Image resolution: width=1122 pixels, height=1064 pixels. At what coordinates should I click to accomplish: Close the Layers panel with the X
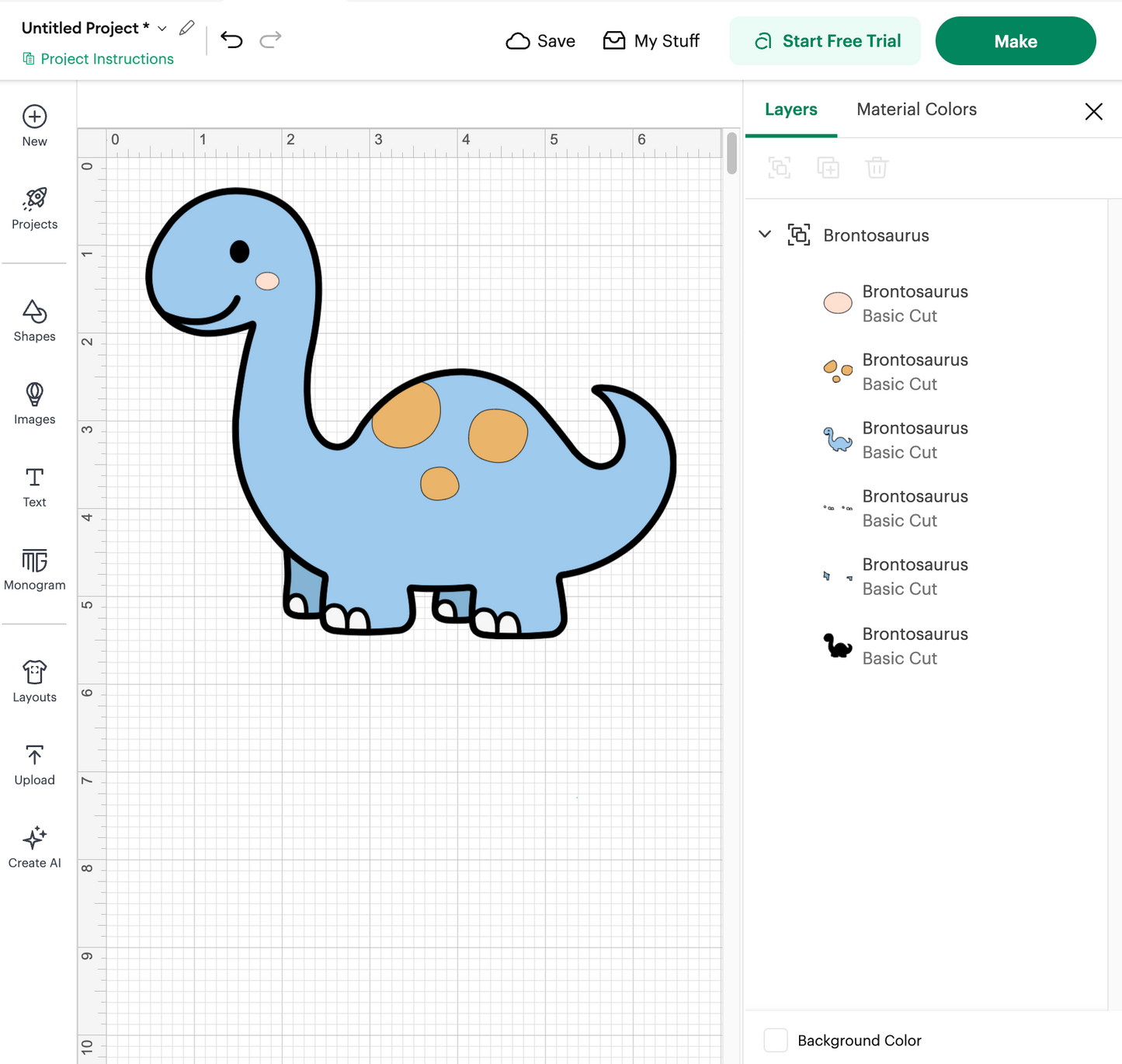(x=1093, y=111)
